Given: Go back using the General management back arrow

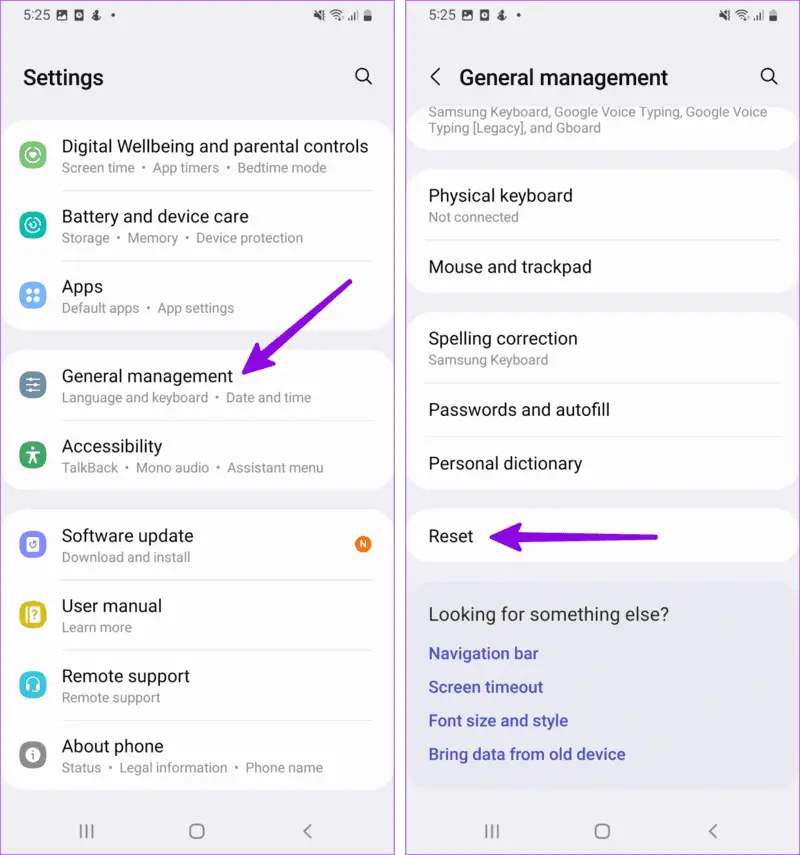Looking at the screenshot, I should coord(435,77).
